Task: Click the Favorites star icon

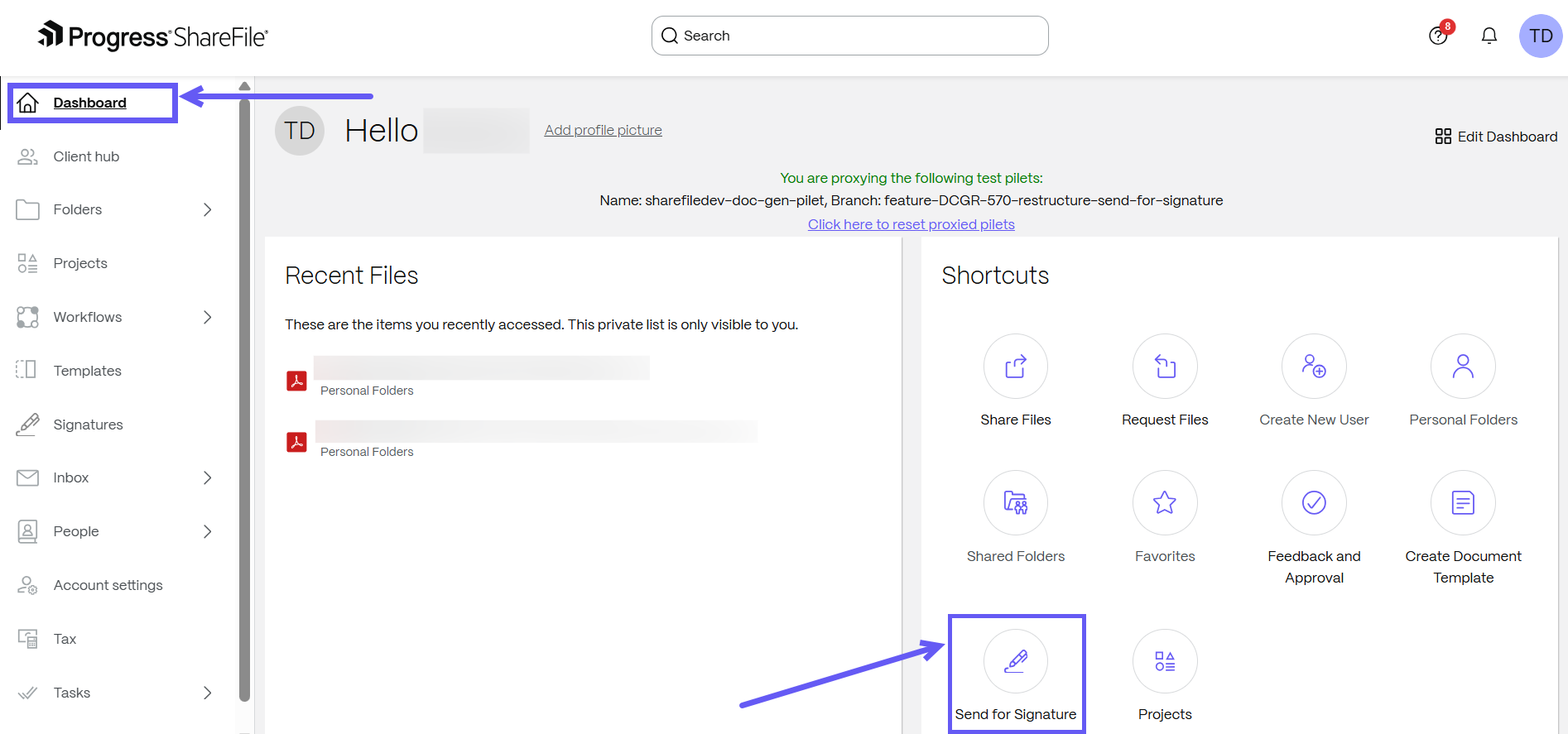Action: (1164, 503)
